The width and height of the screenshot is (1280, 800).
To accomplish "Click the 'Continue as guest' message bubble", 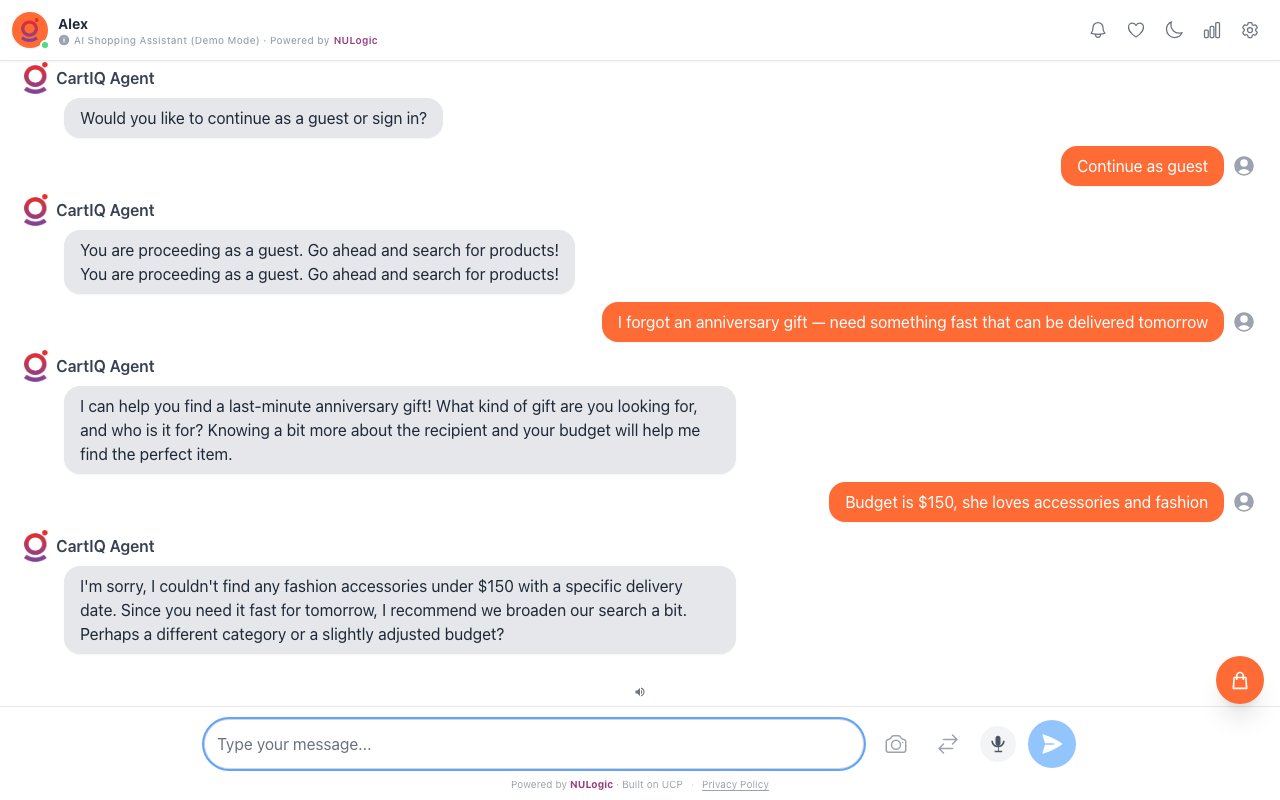I will coord(1142,166).
